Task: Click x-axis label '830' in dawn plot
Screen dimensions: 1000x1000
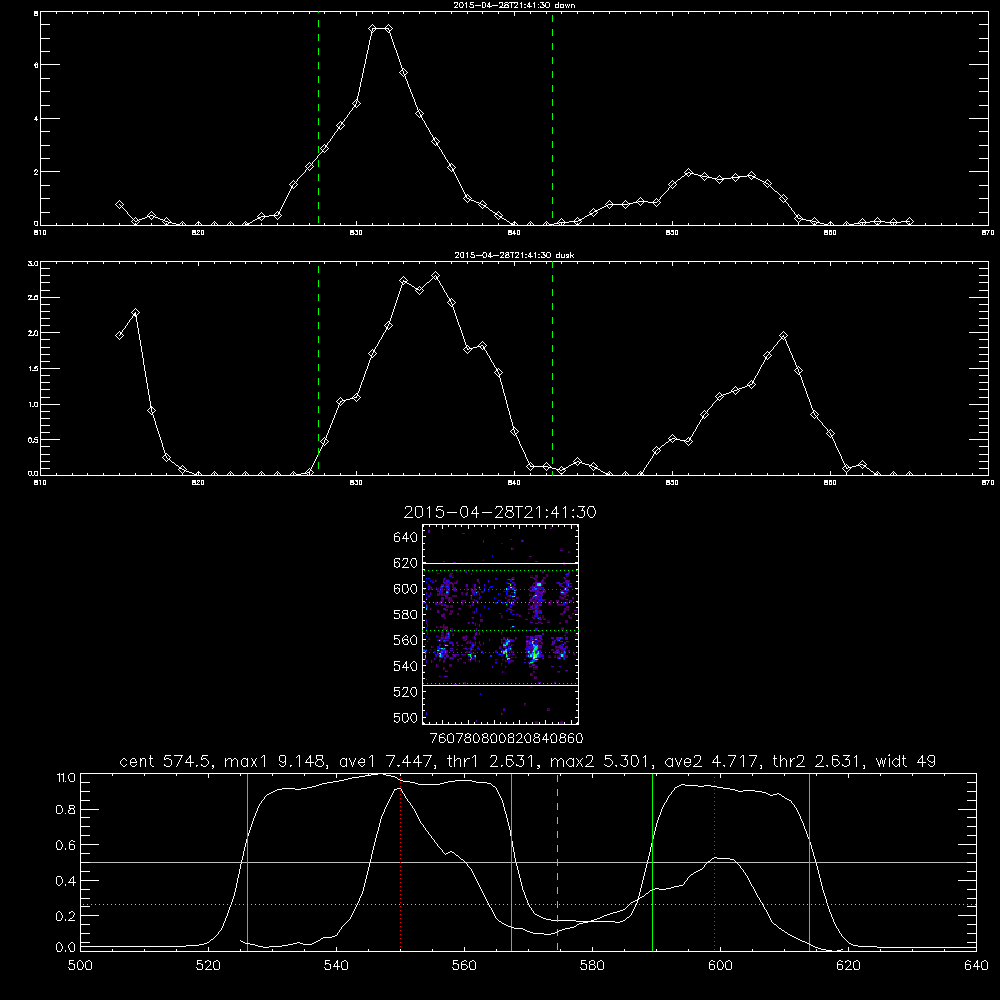Action: click(356, 233)
